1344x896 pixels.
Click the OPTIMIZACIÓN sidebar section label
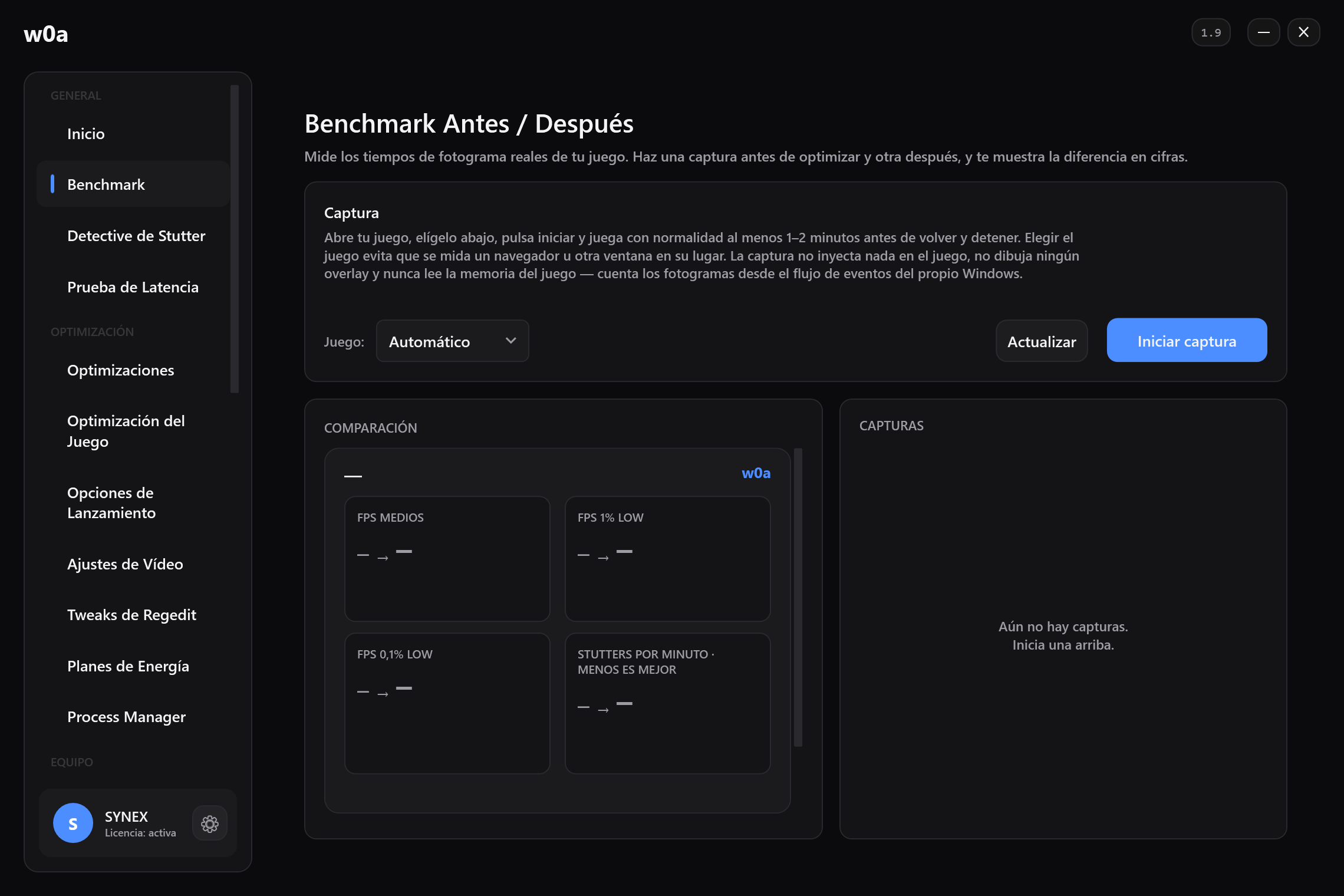click(x=93, y=332)
